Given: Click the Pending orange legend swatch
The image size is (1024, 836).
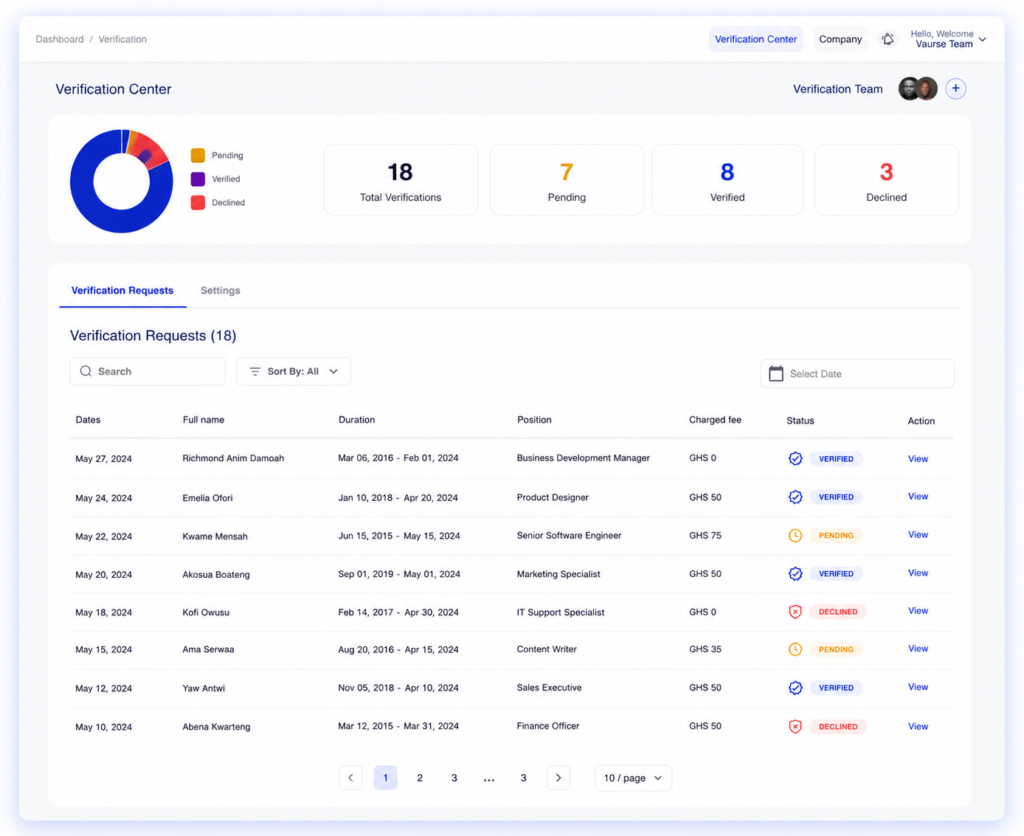Looking at the screenshot, I should (x=198, y=155).
